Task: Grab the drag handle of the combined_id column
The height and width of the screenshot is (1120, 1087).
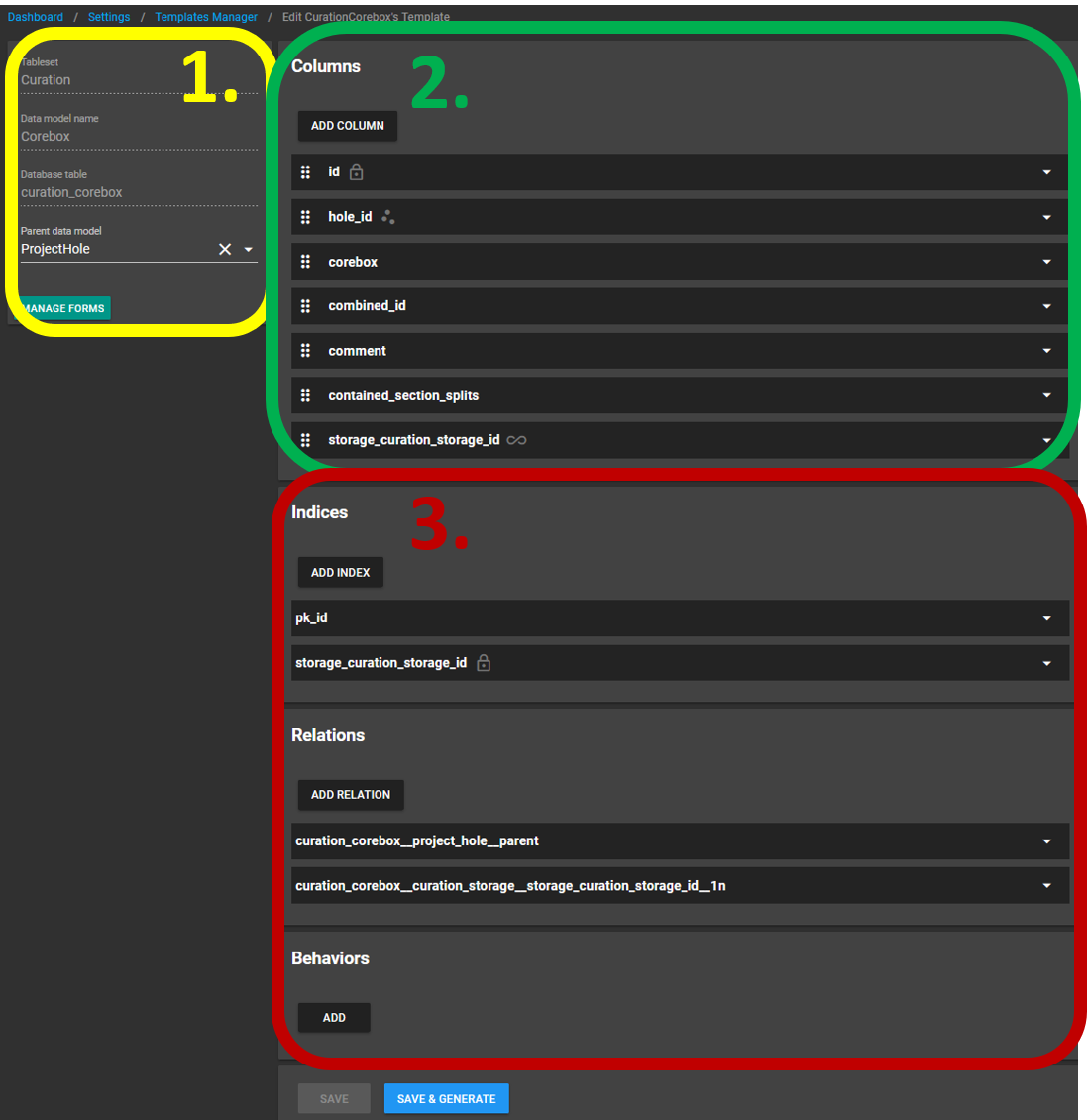Action: click(x=305, y=305)
